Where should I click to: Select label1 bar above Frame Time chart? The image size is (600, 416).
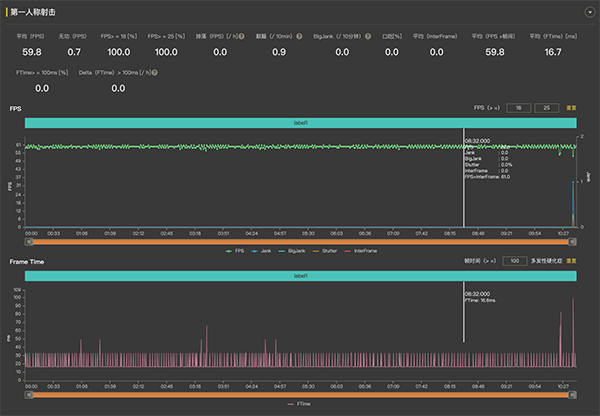301,276
